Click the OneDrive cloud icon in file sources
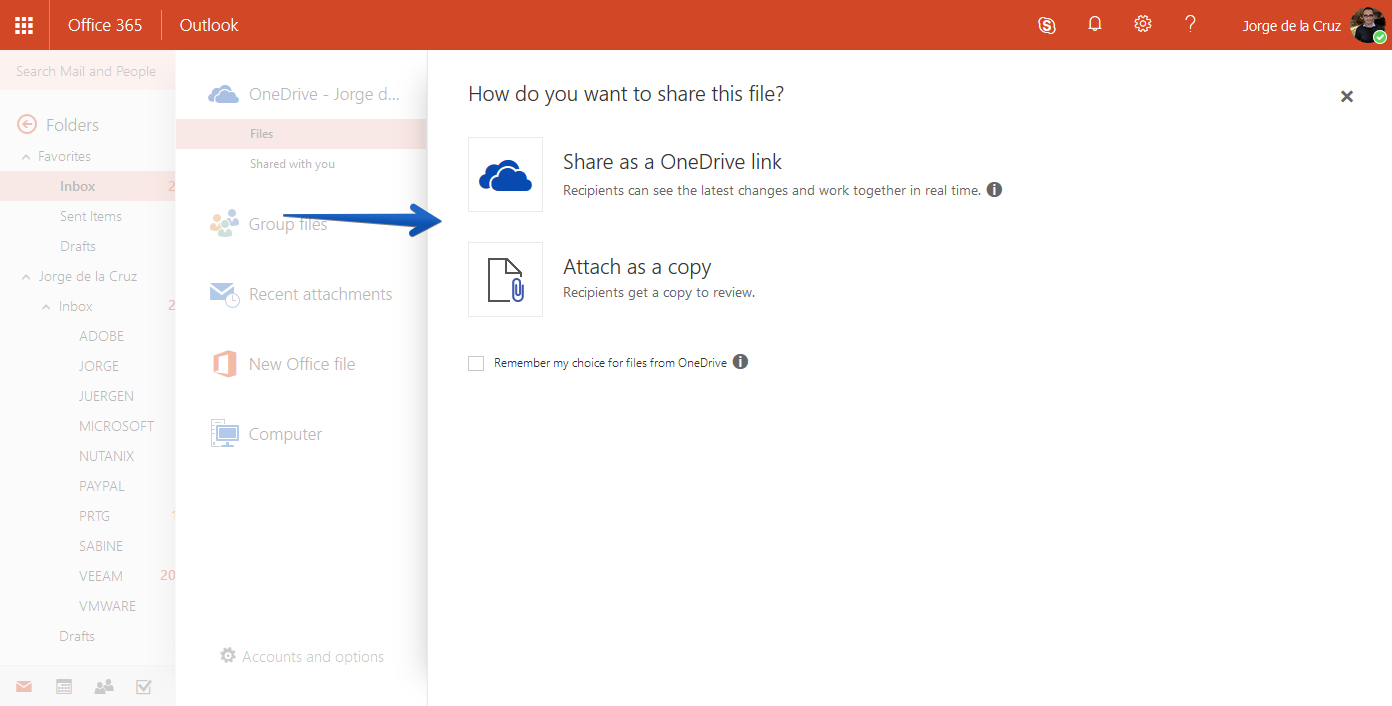This screenshot has width=1392, height=706. point(223,94)
